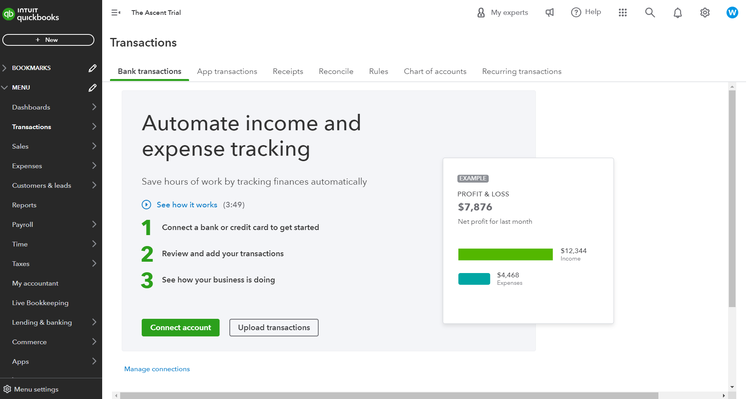The image size is (750, 399).
Task: Click Connect account button
Action: [x=180, y=328]
